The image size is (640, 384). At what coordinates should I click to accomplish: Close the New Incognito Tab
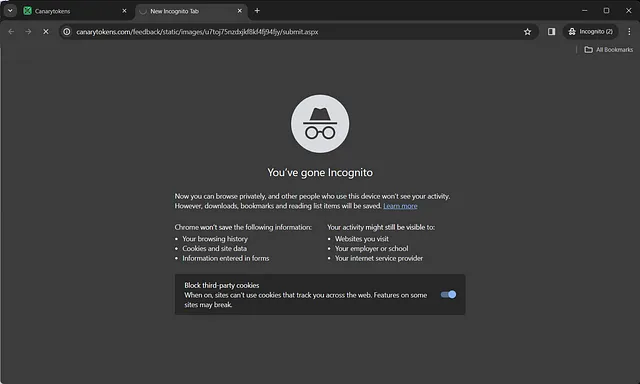[x=240, y=11]
